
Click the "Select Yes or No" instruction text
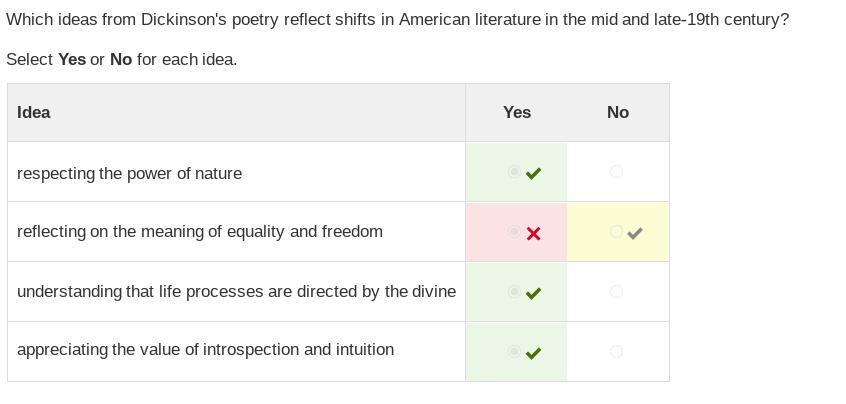122,59
